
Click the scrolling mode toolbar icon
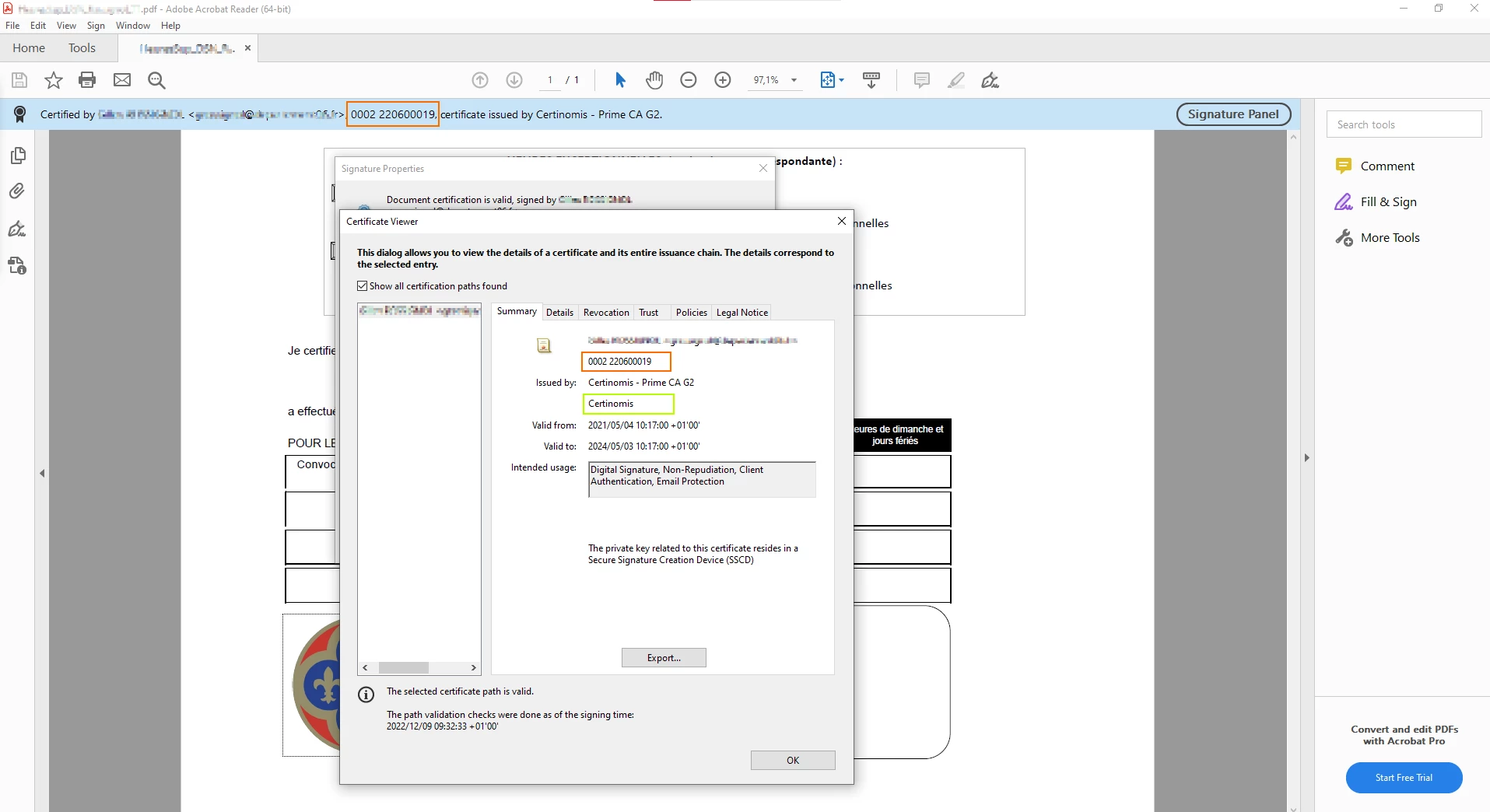pyautogui.click(x=871, y=80)
